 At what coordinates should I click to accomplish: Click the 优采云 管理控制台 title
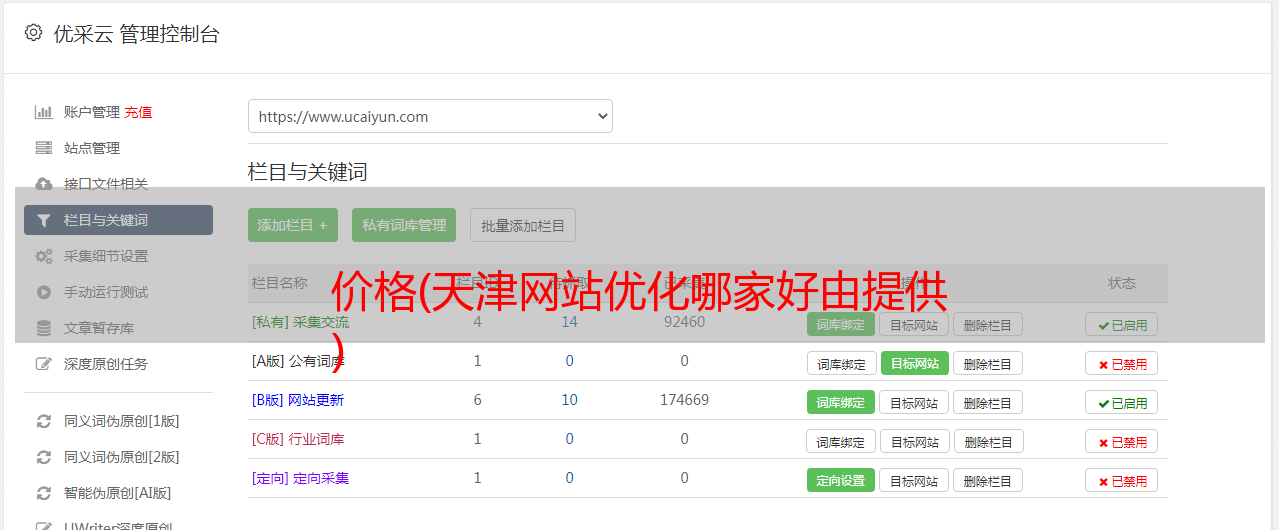coord(136,34)
